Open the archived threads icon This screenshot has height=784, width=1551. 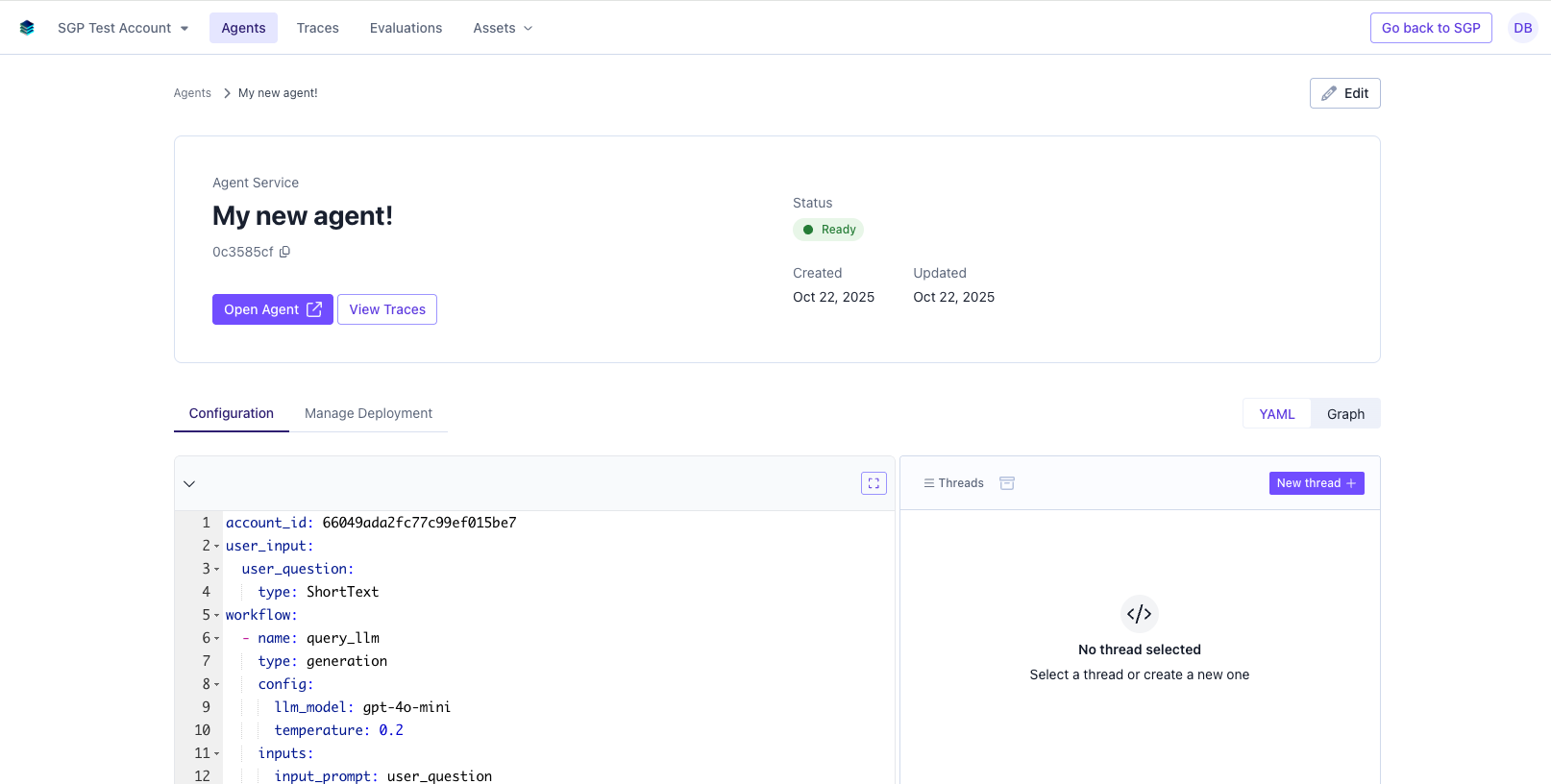pyautogui.click(x=1007, y=483)
